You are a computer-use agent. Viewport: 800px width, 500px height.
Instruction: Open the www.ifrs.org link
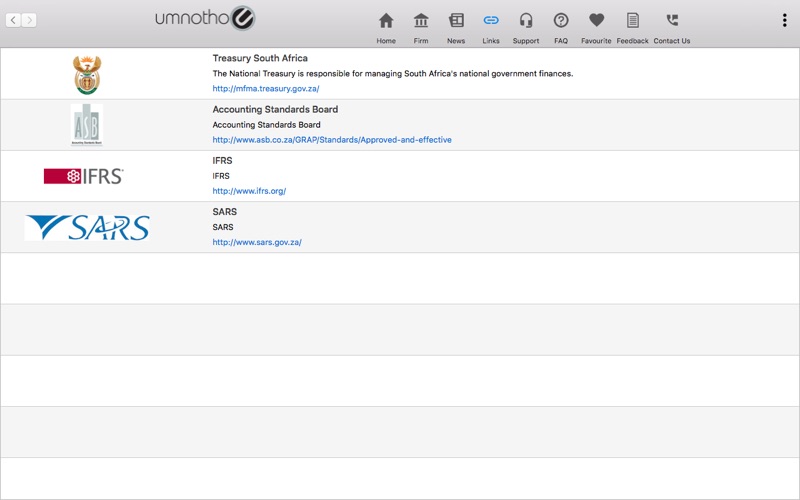[x=249, y=191]
